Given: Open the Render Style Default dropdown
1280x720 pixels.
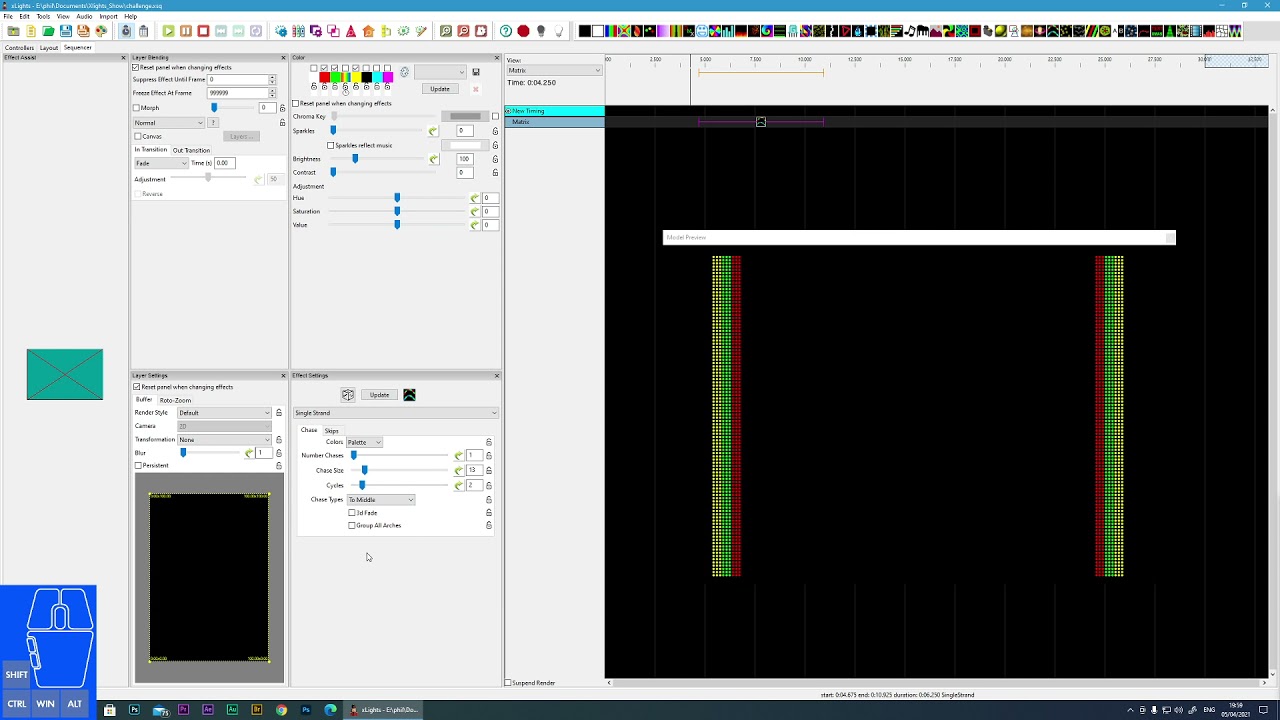Looking at the screenshot, I should click(224, 413).
